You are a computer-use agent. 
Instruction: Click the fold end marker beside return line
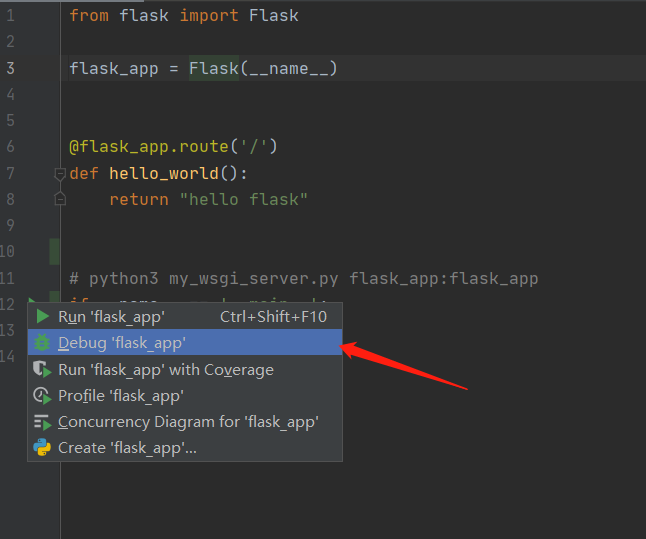click(x=60, y=199)
